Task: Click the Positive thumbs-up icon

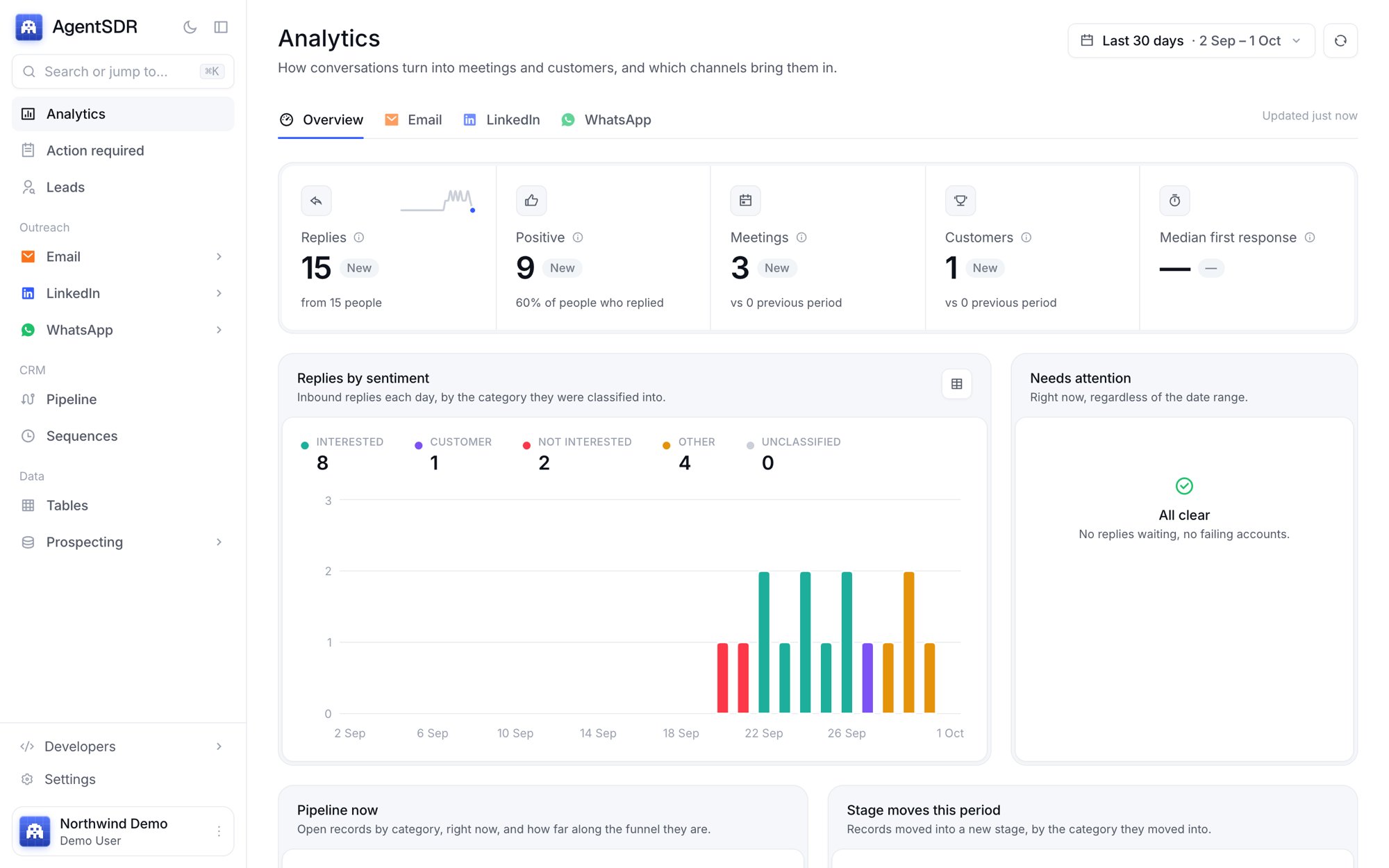Action: click(531, 201)
